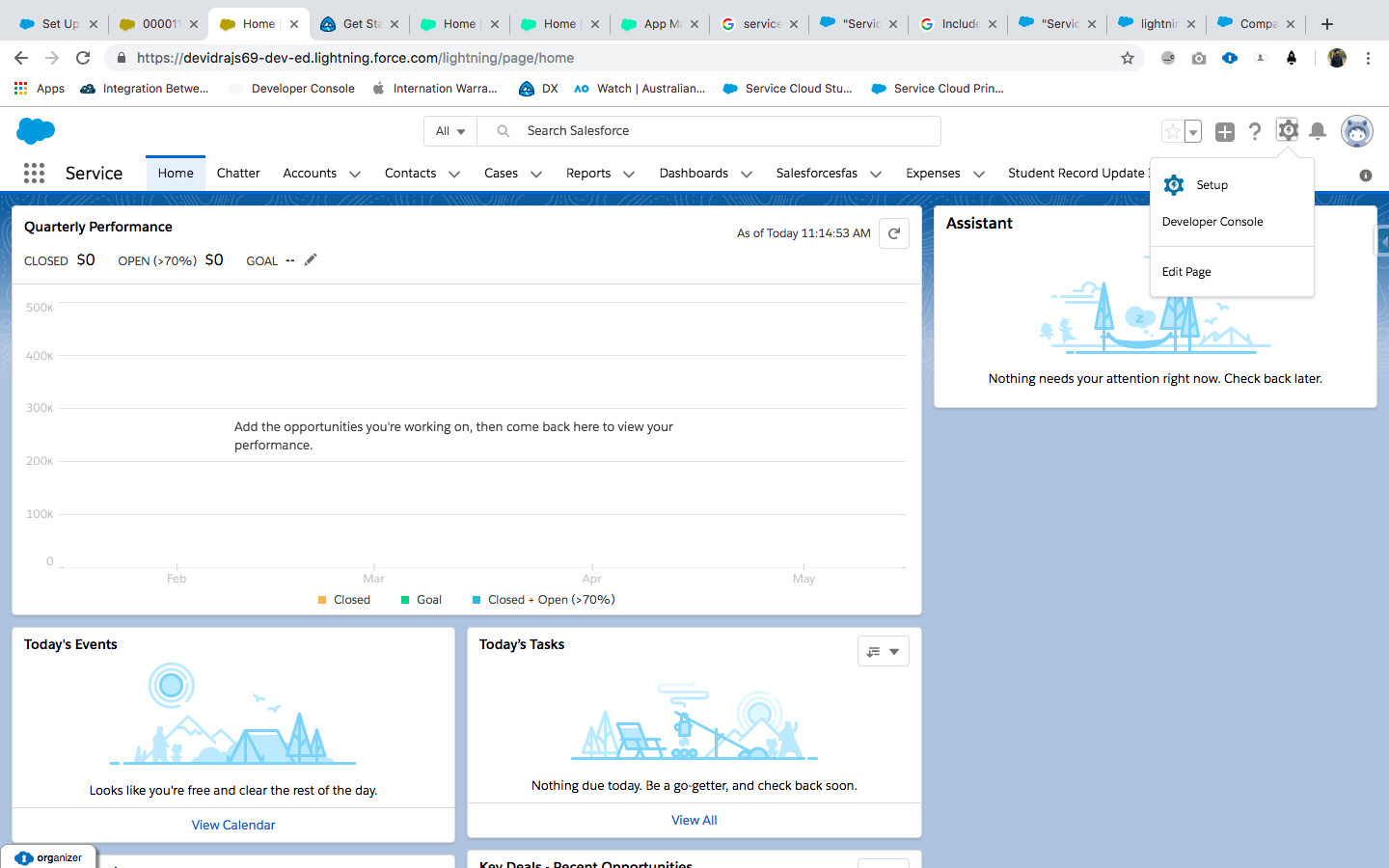Open the help question mark icon
The image size is (1389, 868).
tap(1254, 131)
